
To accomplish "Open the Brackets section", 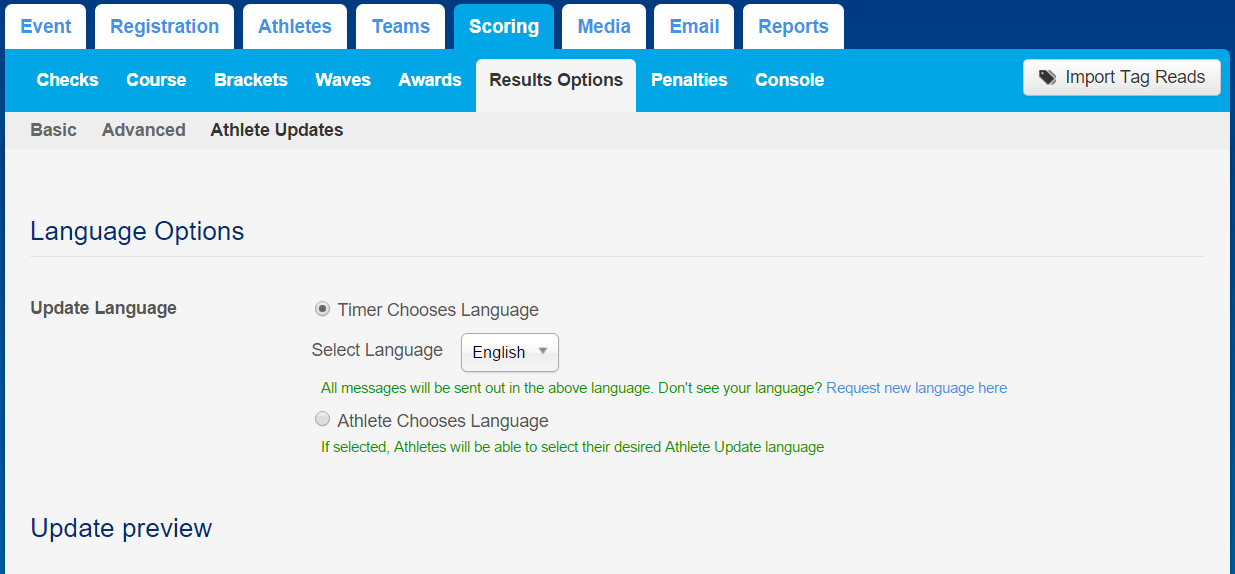I will click(251, 80).
